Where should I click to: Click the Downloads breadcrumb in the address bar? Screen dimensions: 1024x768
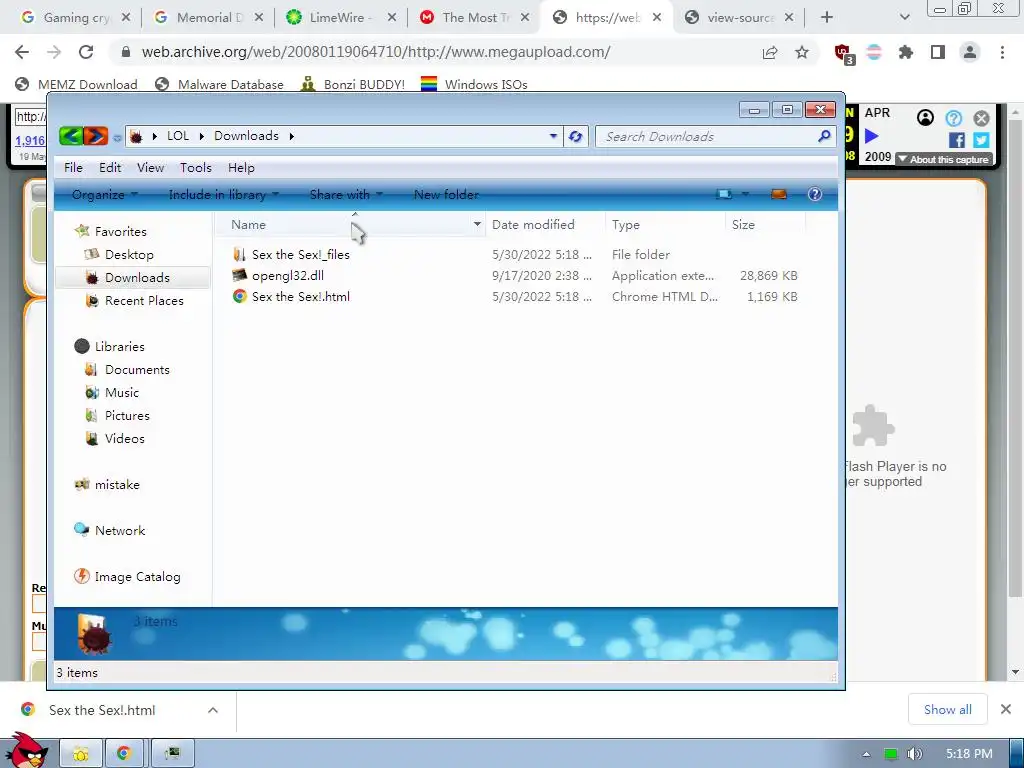[x=246, y=136]
